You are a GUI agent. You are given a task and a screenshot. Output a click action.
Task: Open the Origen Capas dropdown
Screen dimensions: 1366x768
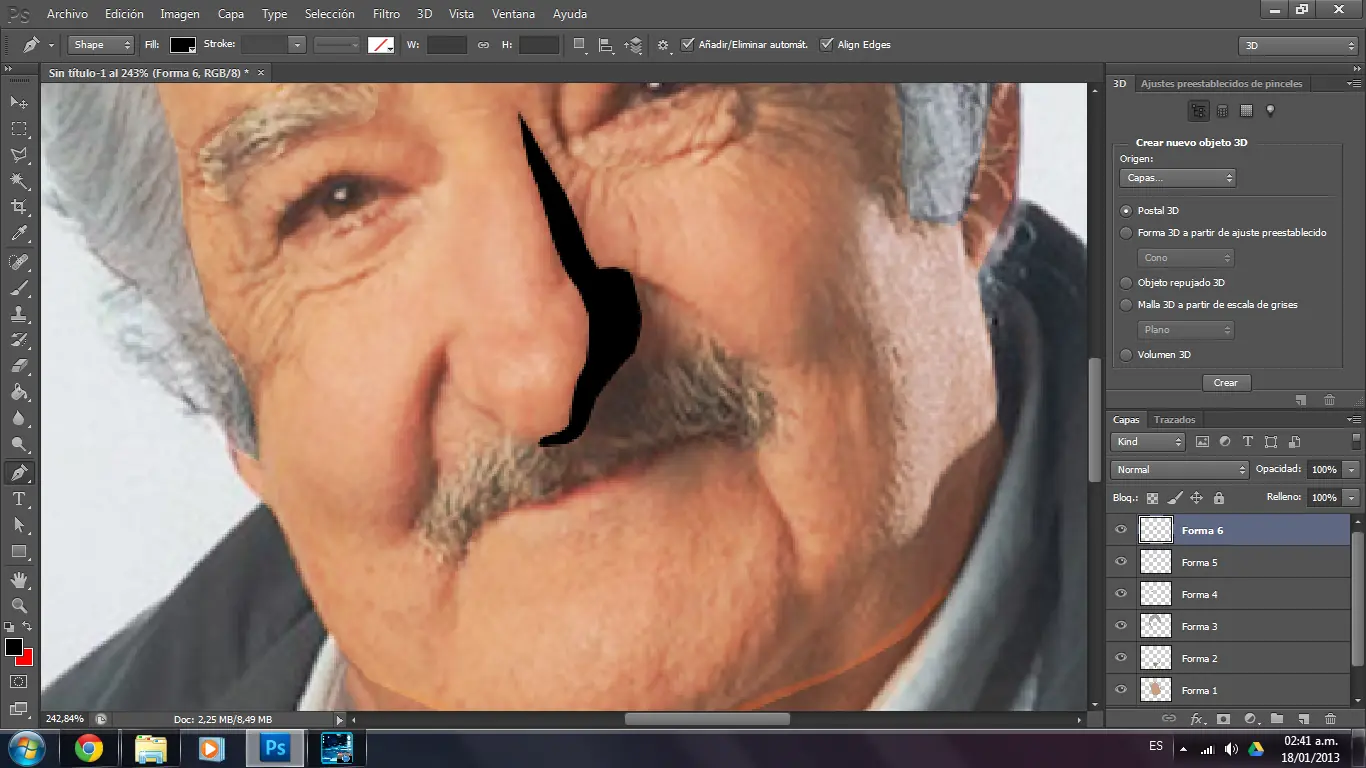pos(1177,178)
